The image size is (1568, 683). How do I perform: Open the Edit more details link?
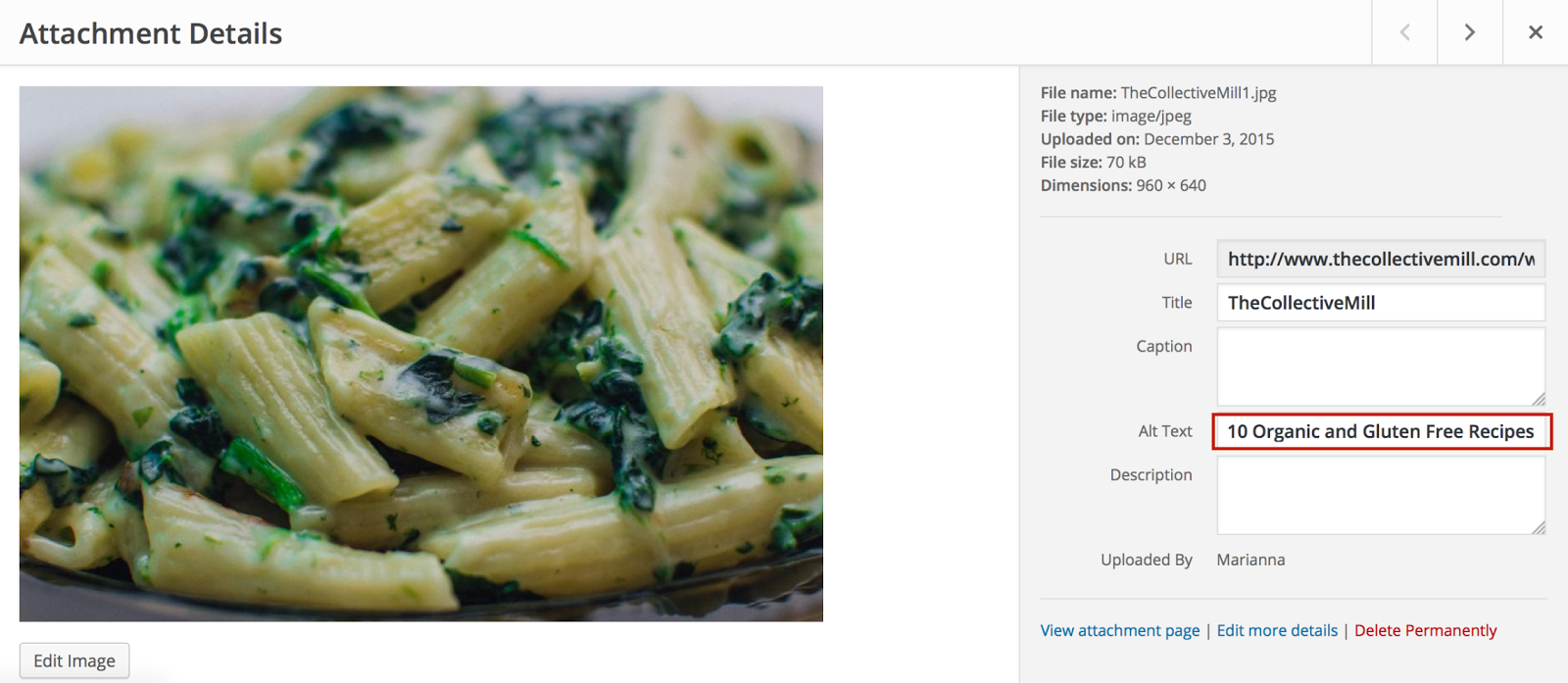tap(1277, 630)
